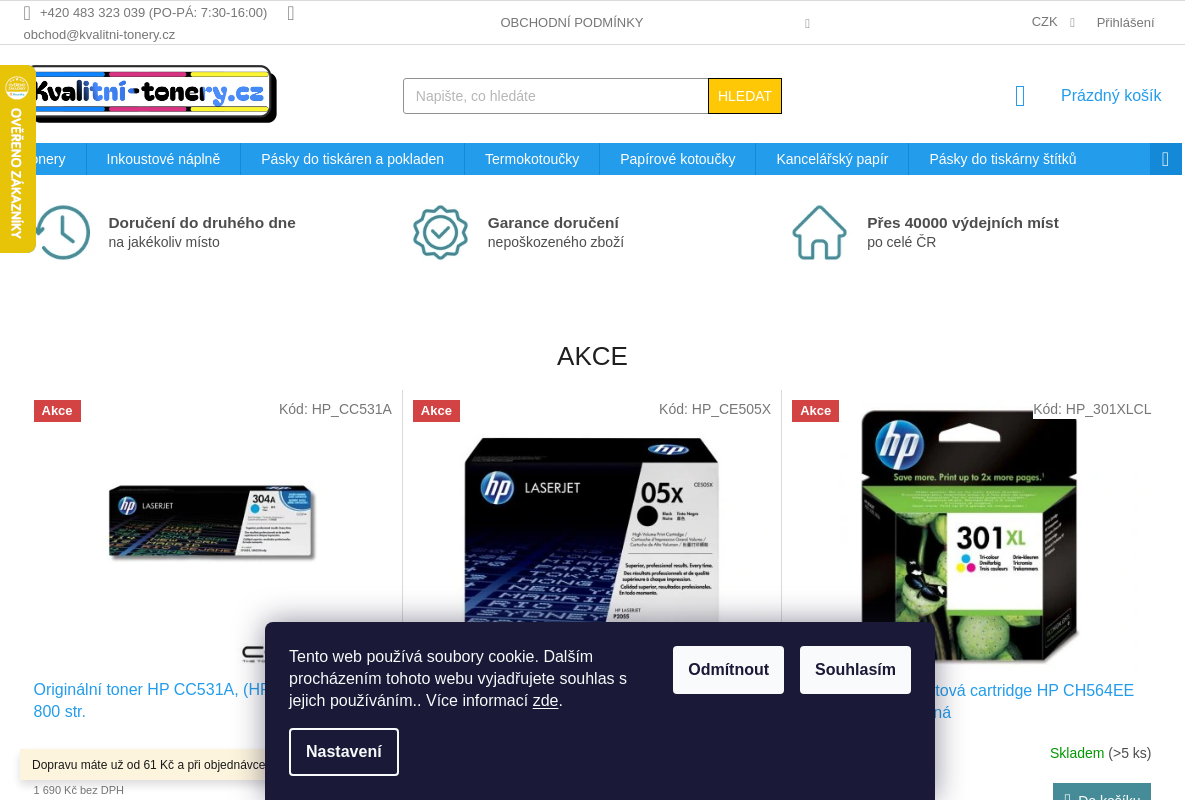Click the search input field

pyautogui.click(x=555, y=96)
